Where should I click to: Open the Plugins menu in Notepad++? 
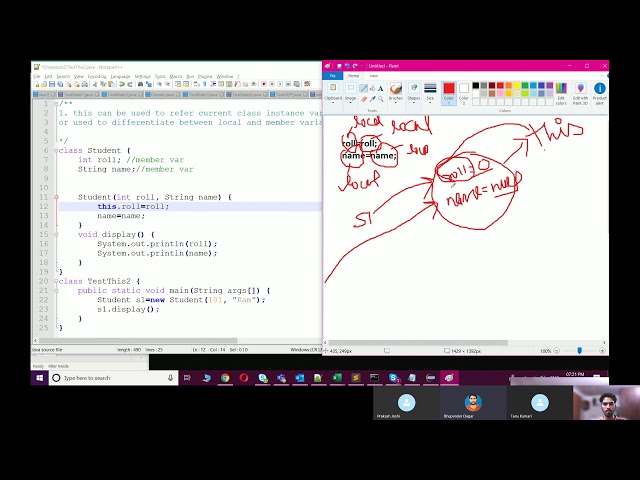point(205,76)
